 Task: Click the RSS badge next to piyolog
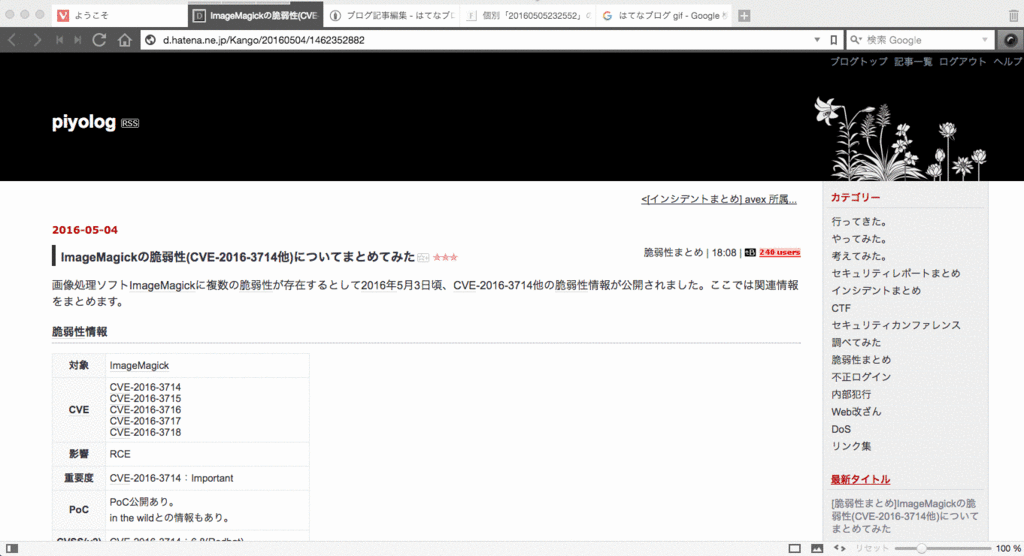(x=130, y=123)
